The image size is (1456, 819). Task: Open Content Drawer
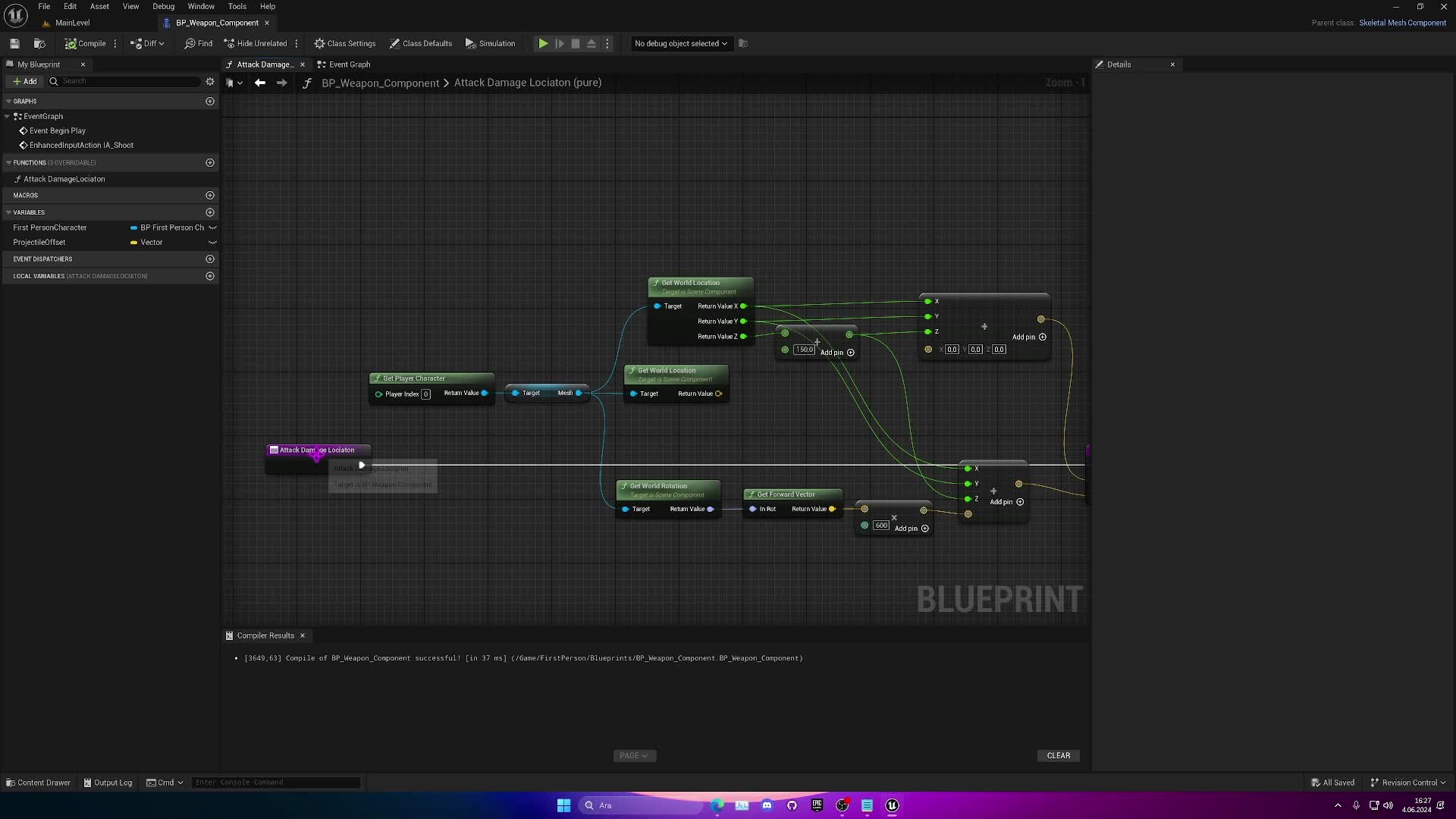click(38, 783)
